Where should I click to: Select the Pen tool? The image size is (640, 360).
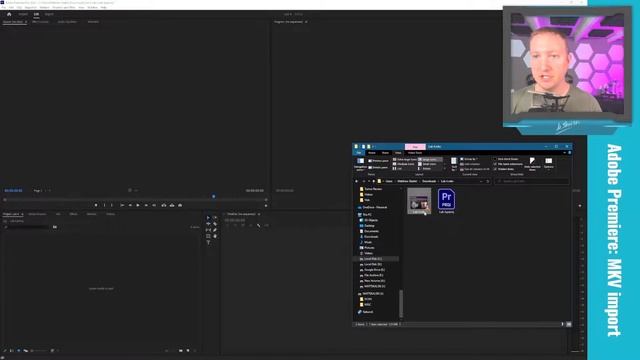tap(215, 230)
